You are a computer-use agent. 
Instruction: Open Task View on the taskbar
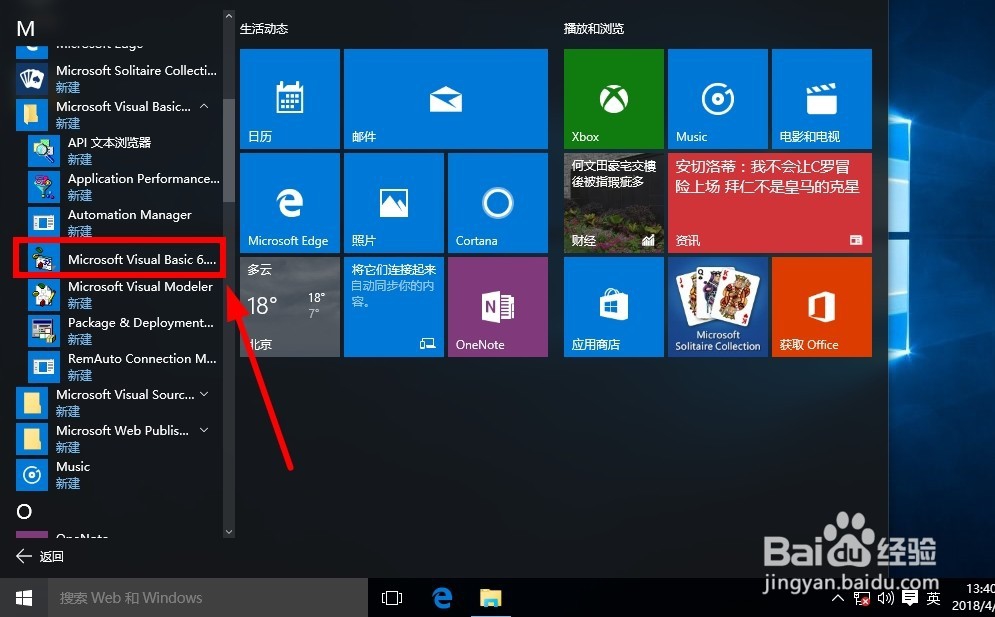392,598
